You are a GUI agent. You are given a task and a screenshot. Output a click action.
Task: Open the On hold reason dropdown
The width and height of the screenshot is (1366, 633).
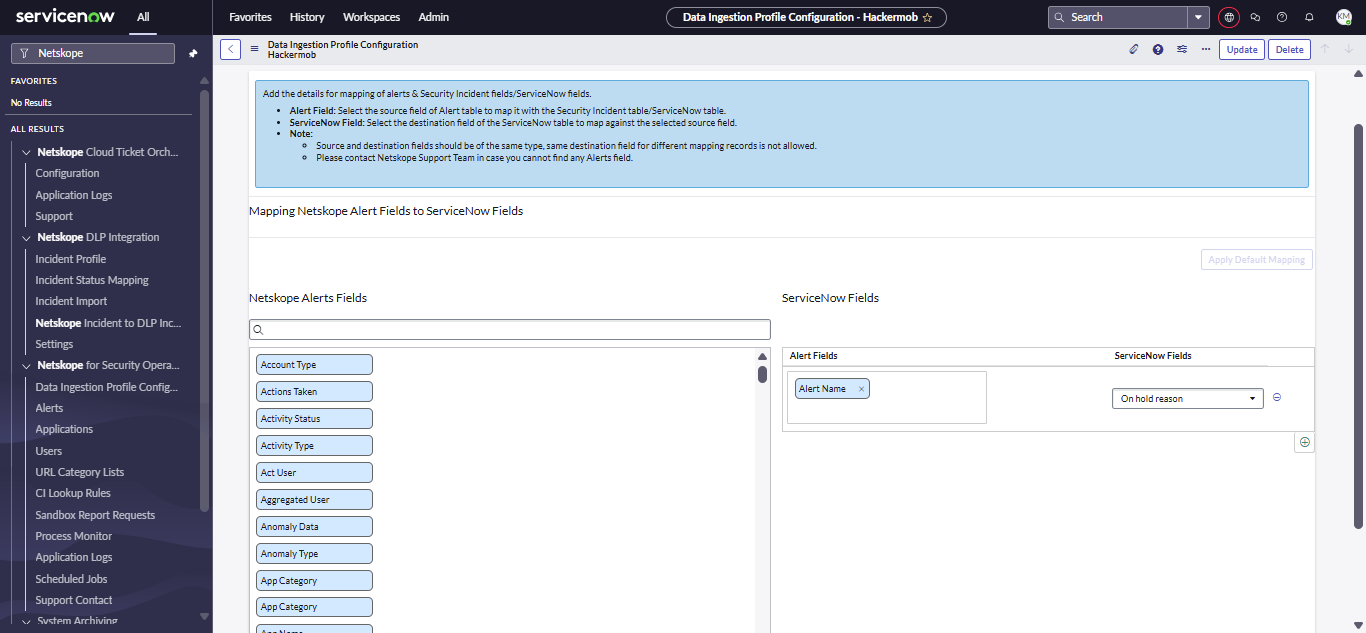click(x=1188, y=398)
